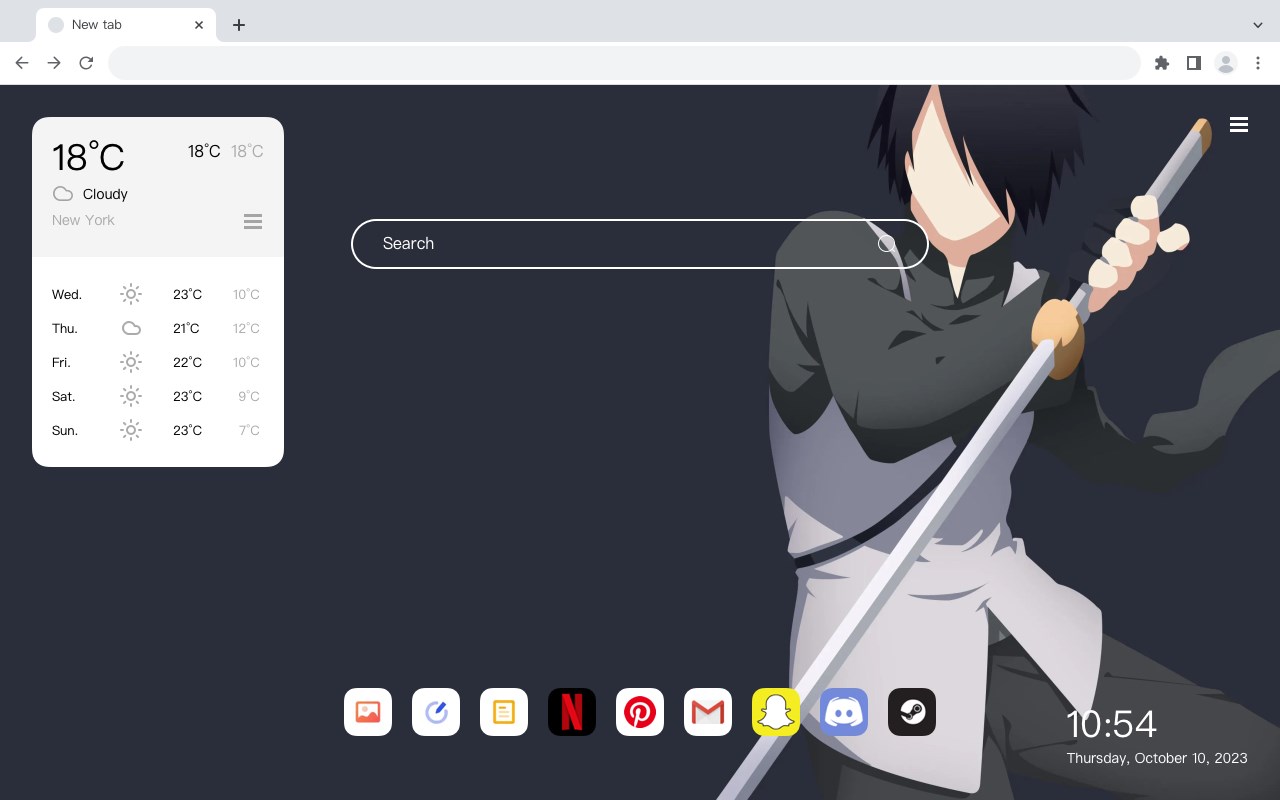Open the weather widget menu
This screenshot has width=1280, height=800.
coord(253,221)
